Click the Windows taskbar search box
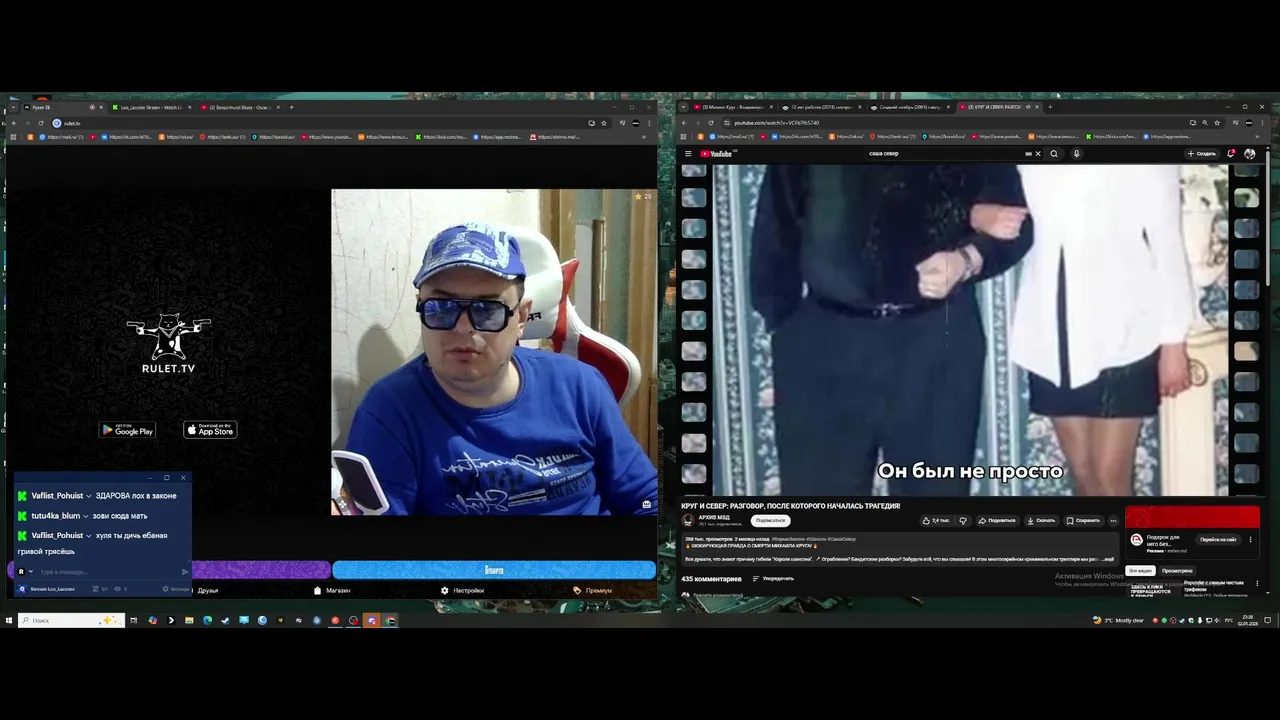 [70, 620]
